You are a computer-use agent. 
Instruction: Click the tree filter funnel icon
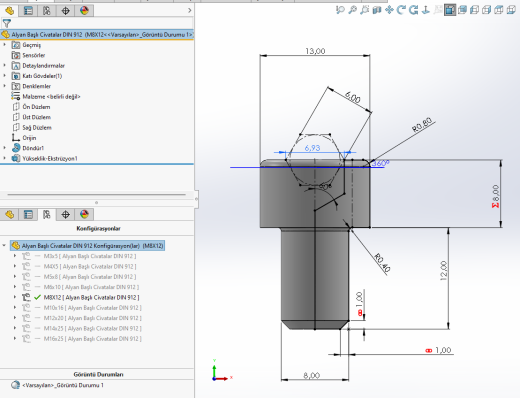(7, 23)
